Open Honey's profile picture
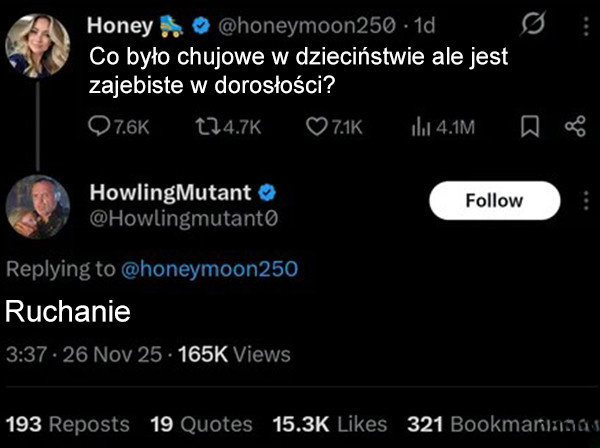This screenshot has height=448, width=600. pyautogui.click(x=38, y=44)
